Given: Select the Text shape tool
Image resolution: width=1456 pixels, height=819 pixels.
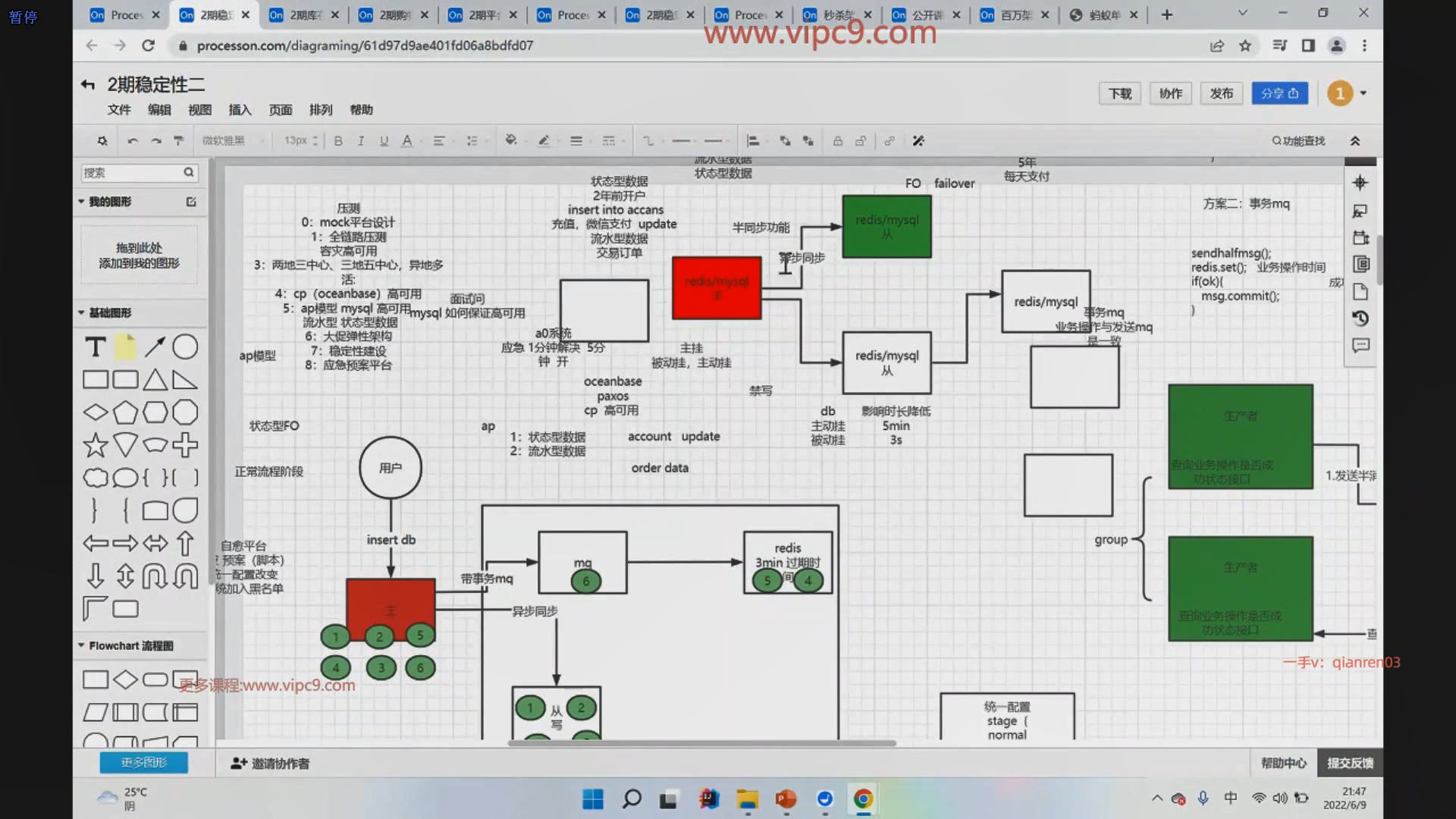Looking at the screenshot, I should 95,347.
